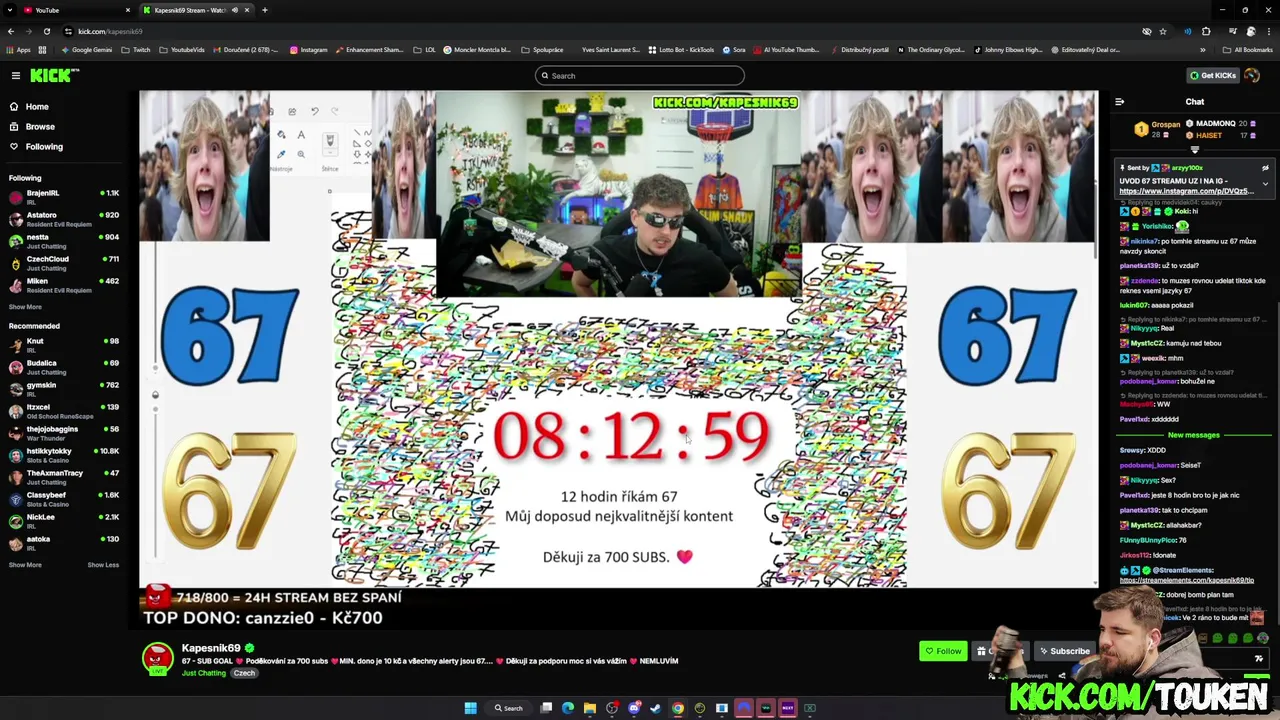Hide the pinned chat message
This screenshot has width=1280, height=720.
click(x=1265, y=168)
